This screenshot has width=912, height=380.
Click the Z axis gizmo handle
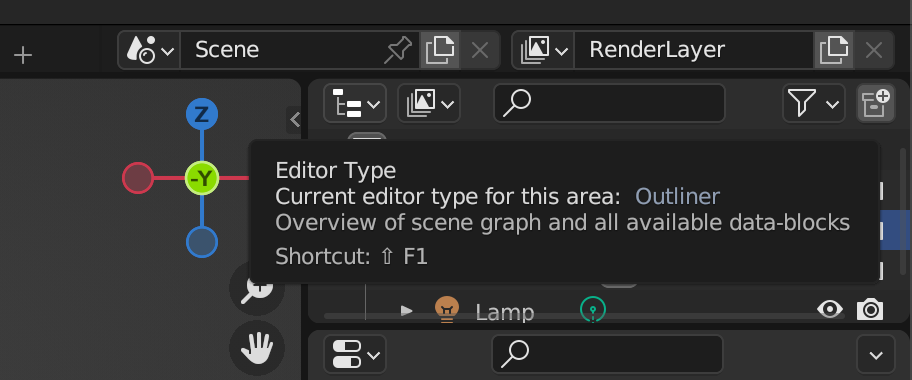point(202,115)
